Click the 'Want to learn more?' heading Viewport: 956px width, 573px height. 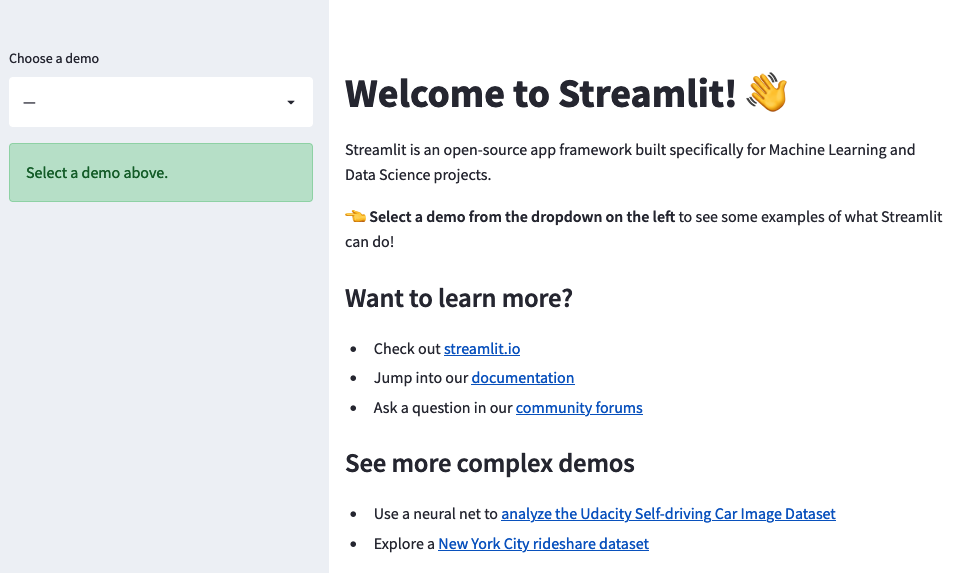(x=459, y=298)
